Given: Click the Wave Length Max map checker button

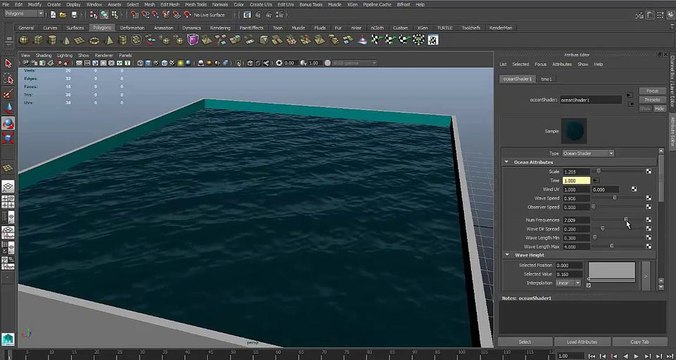Looking at the screenshot, I should (x=648, y=247).
